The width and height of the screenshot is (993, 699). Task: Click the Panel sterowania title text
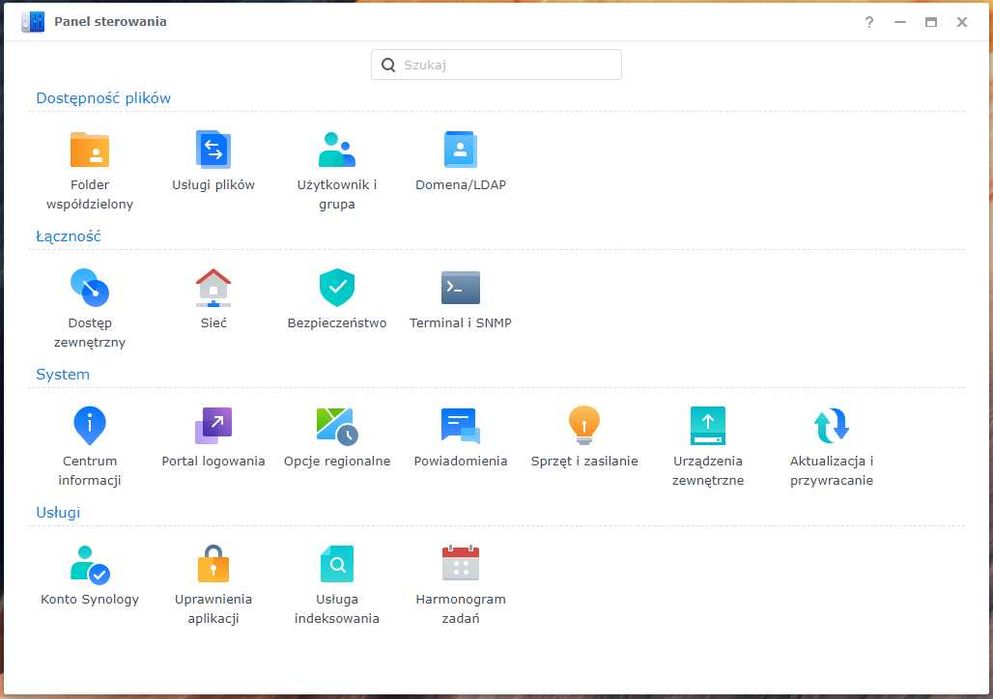(x=110, y=22)
